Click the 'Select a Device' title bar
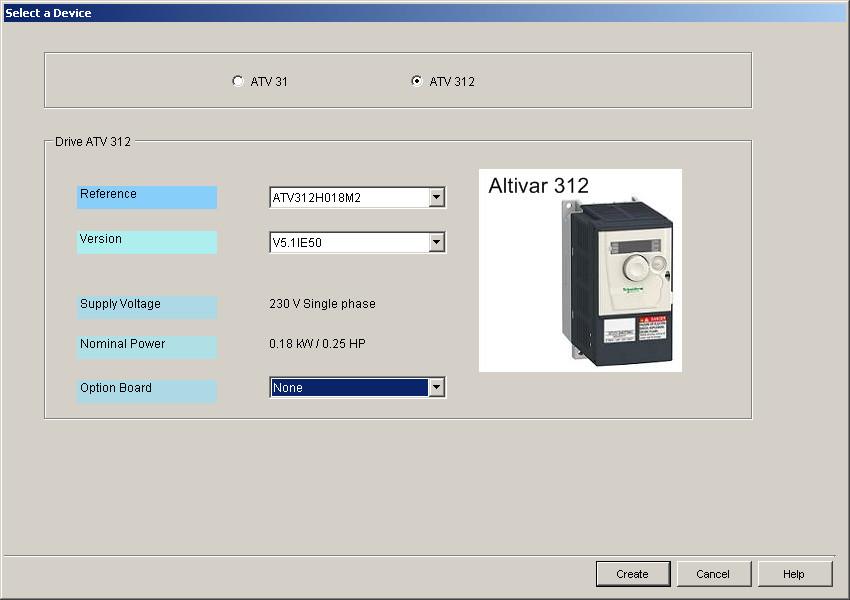 pos(425,13)
